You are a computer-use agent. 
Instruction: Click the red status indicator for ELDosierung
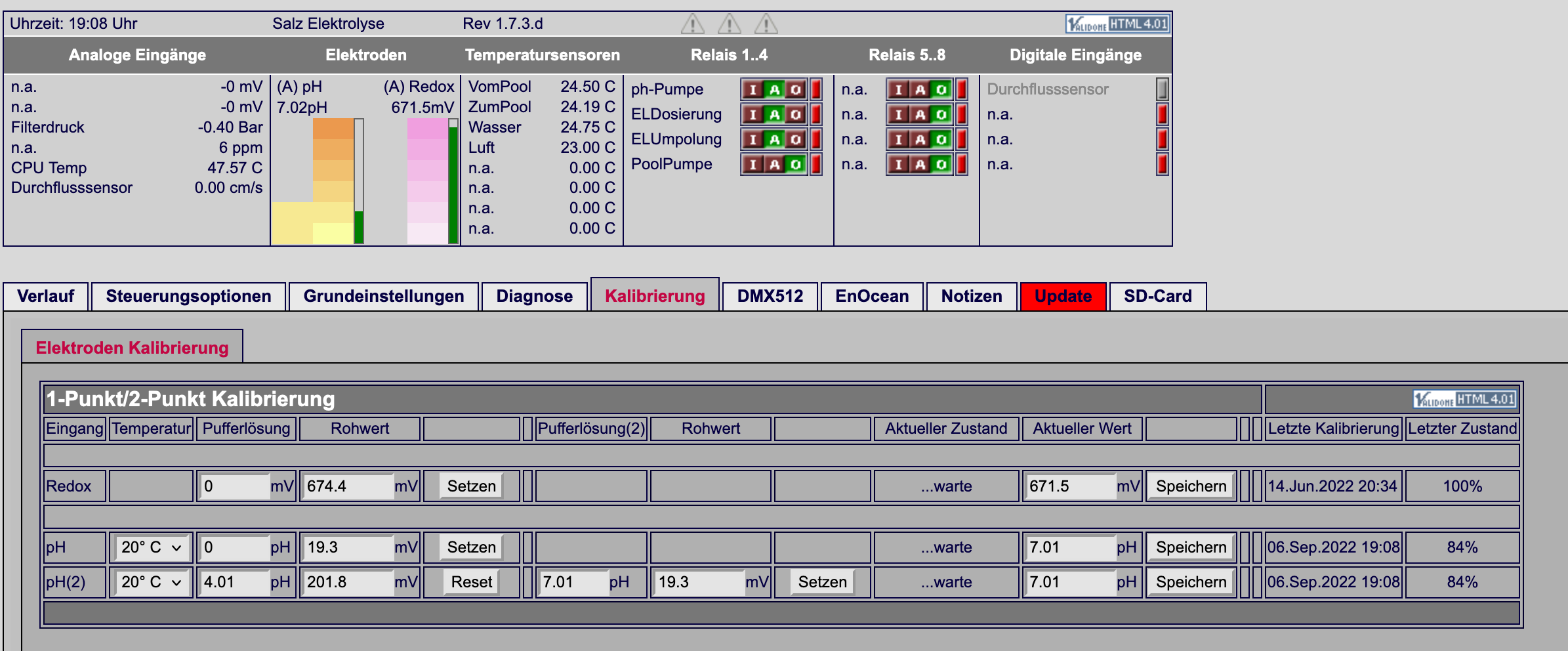(816, 114)
